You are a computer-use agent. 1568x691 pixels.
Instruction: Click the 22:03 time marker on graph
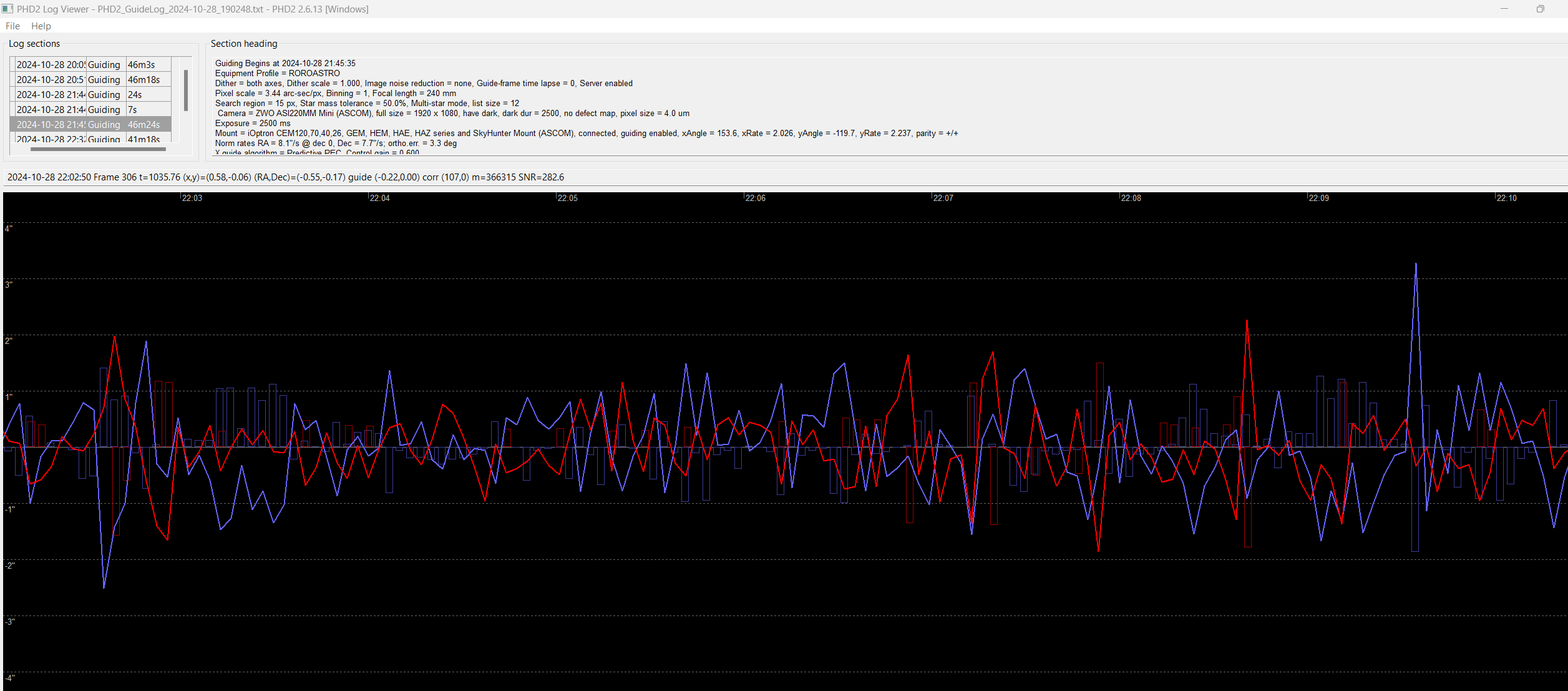(192, 198)
